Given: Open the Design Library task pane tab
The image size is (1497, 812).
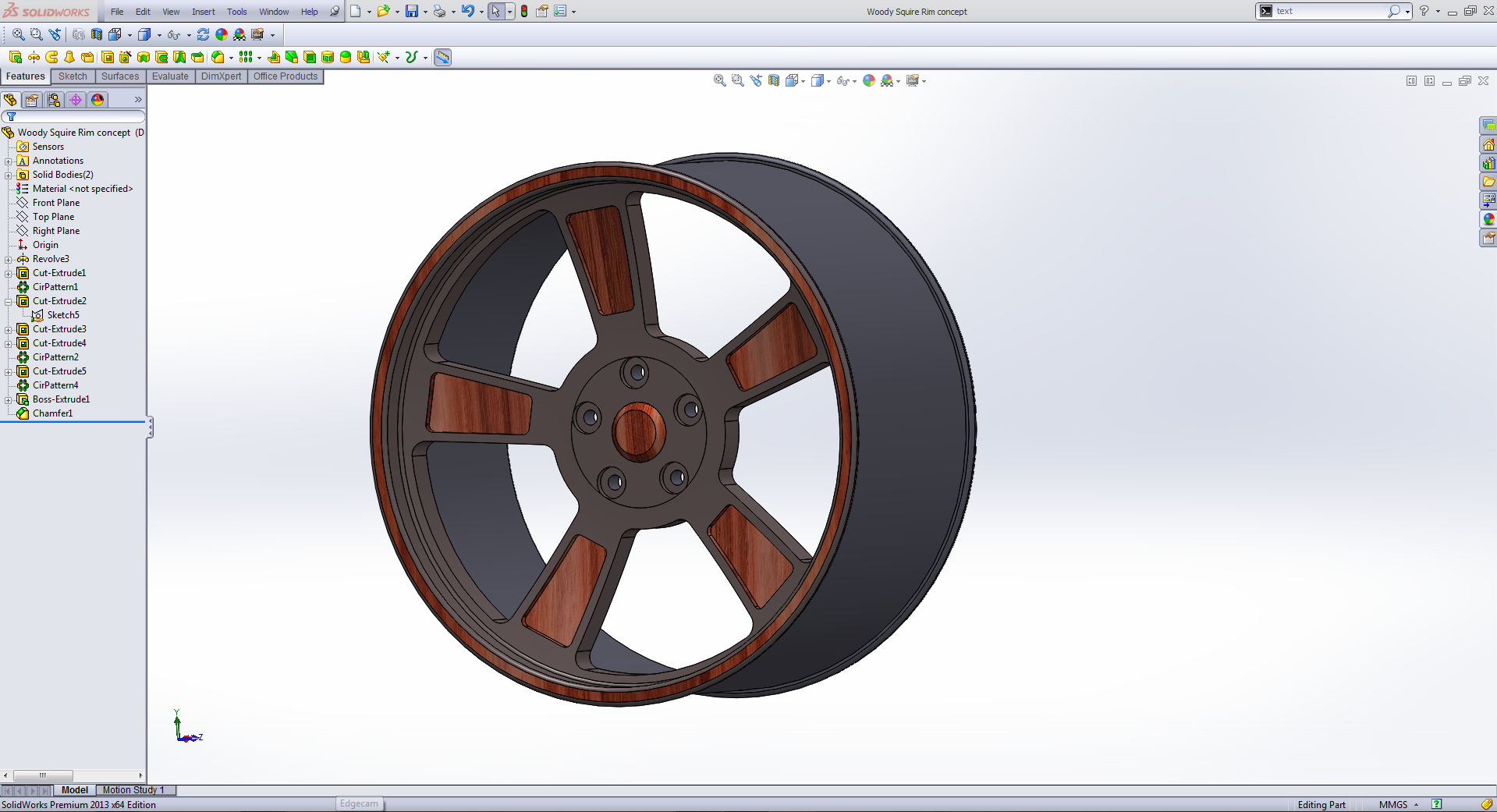Looking at the screenshot, I should (x=1488, y=163).
